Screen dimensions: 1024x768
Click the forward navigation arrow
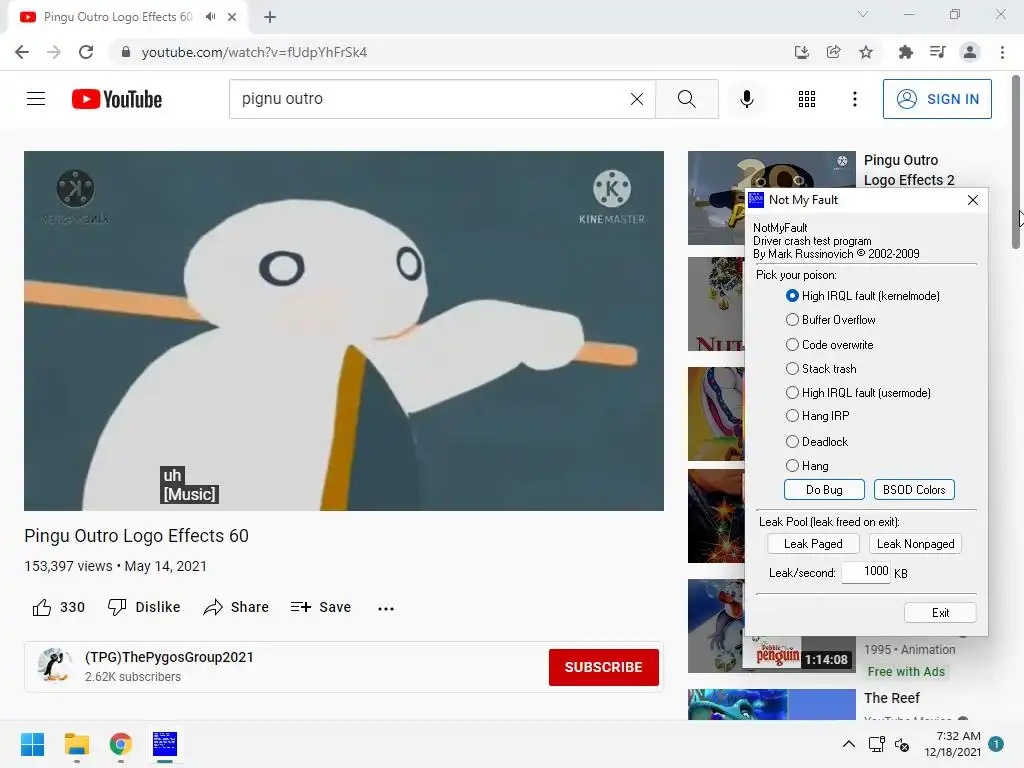tap(54, 52)
